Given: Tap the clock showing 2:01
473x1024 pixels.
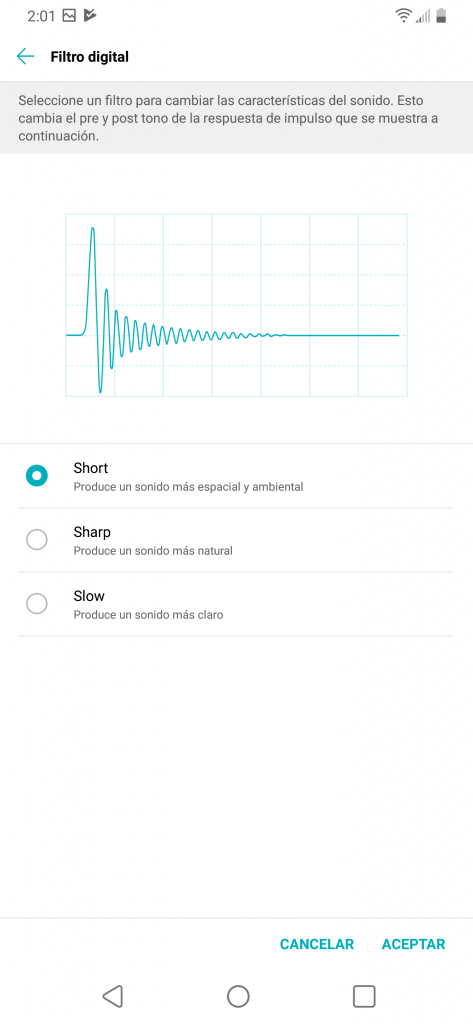Looking at the screenshot, I should pyautogui.click(x=41, y=16).
